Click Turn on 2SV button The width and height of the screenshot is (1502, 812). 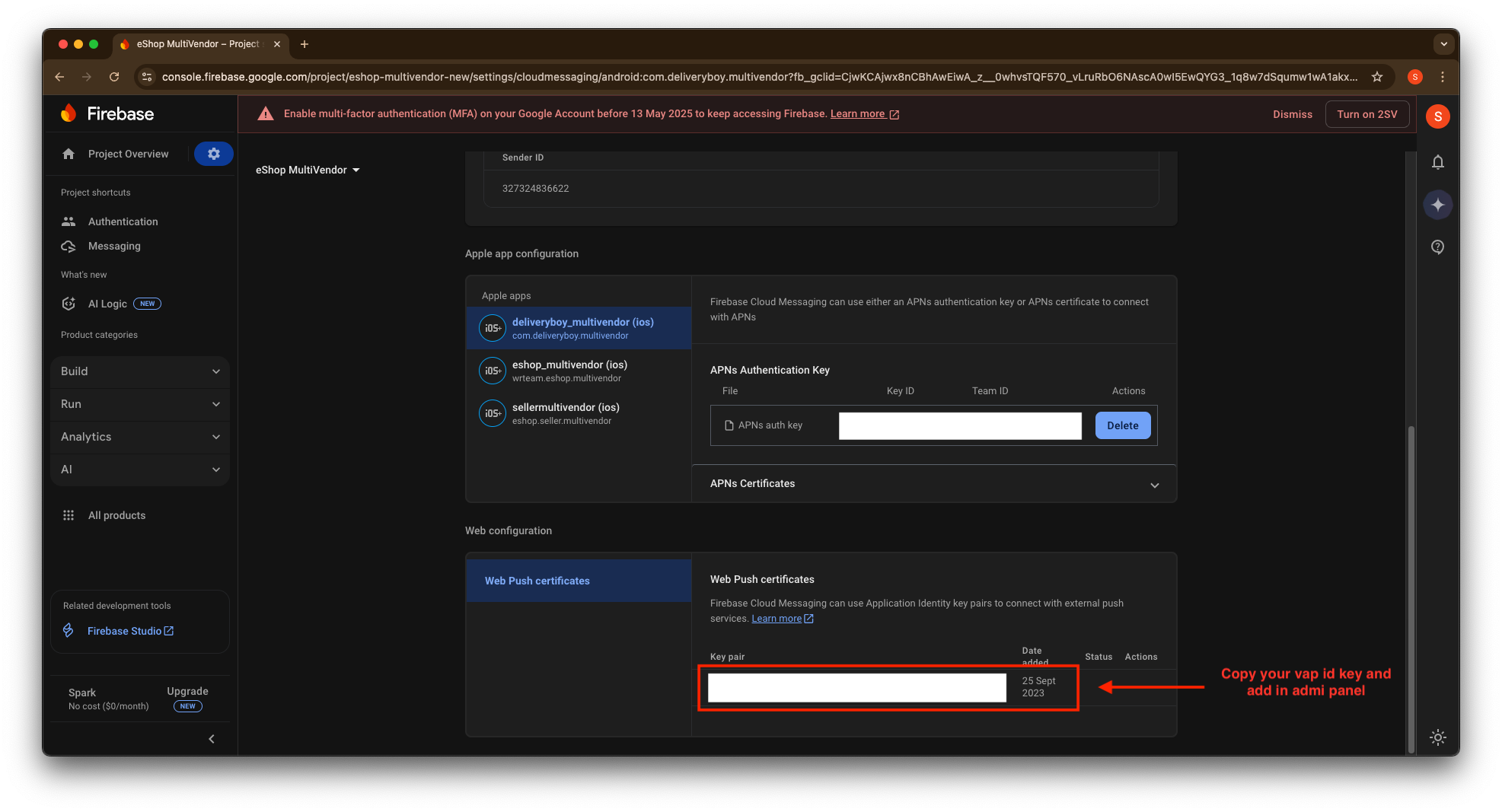coord(1366,114)
